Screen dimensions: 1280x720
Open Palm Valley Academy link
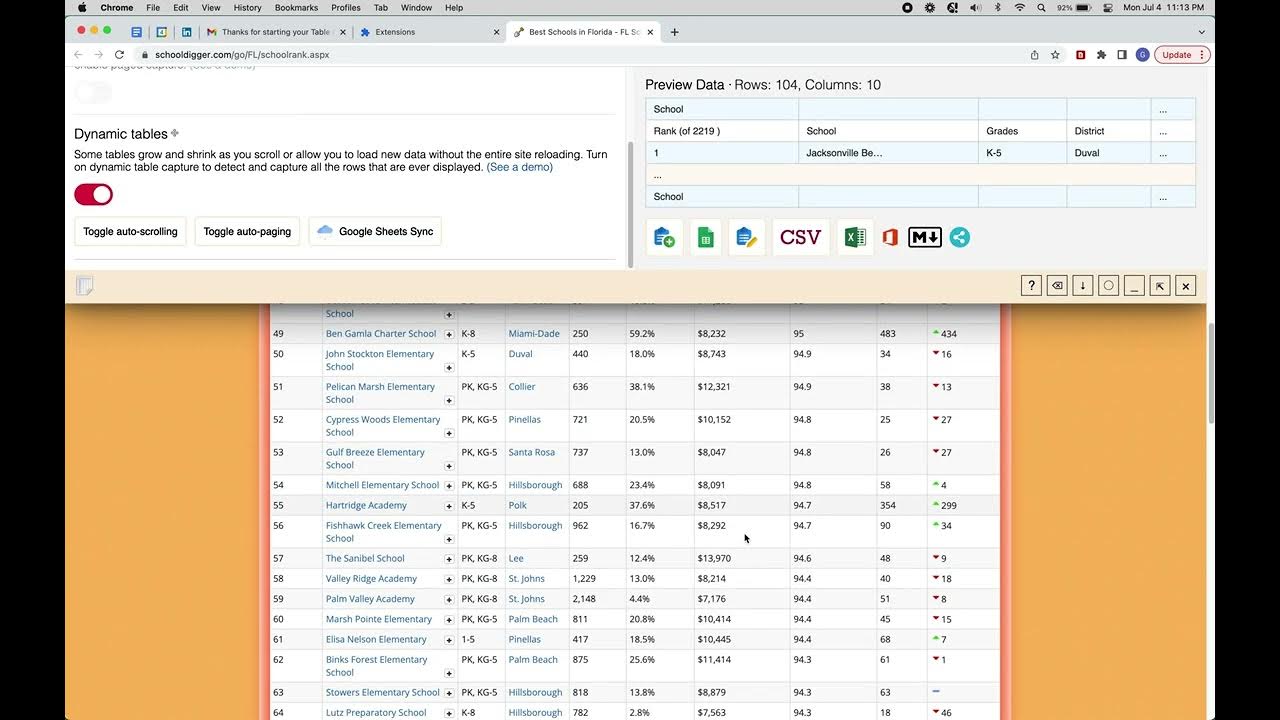(370, 599)
